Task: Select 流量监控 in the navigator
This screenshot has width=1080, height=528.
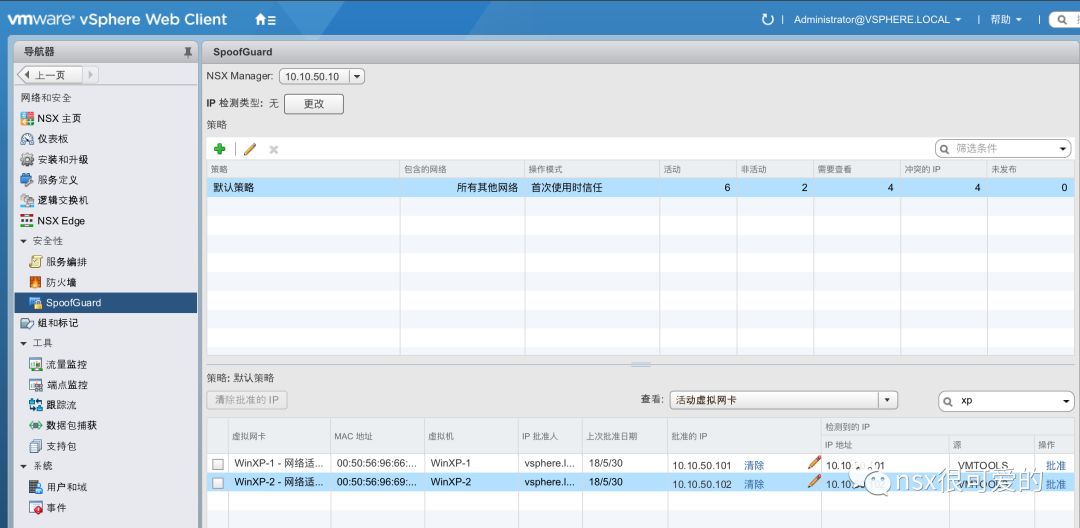Action: click(67, 364)
